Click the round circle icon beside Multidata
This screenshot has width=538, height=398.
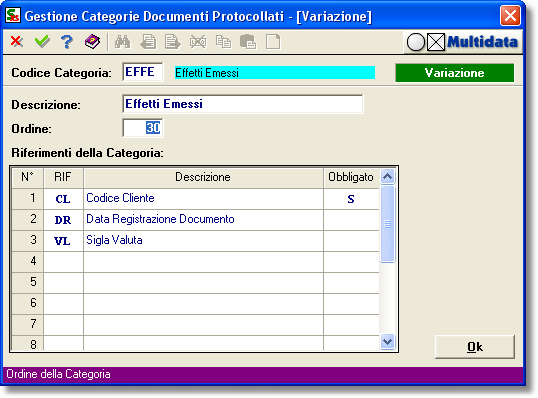(x=416, y=42)
